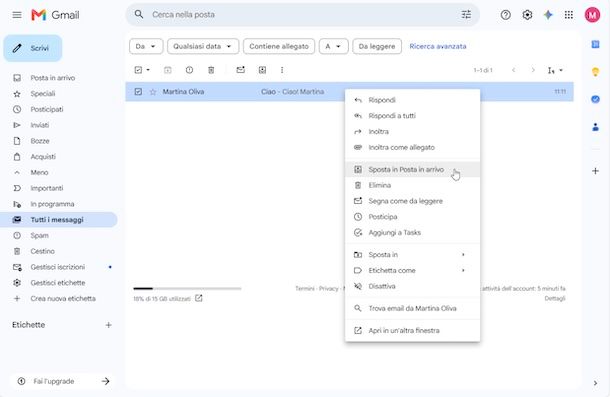
Task: Click the Report spam toolbar icon
Action: pos(189,70)
